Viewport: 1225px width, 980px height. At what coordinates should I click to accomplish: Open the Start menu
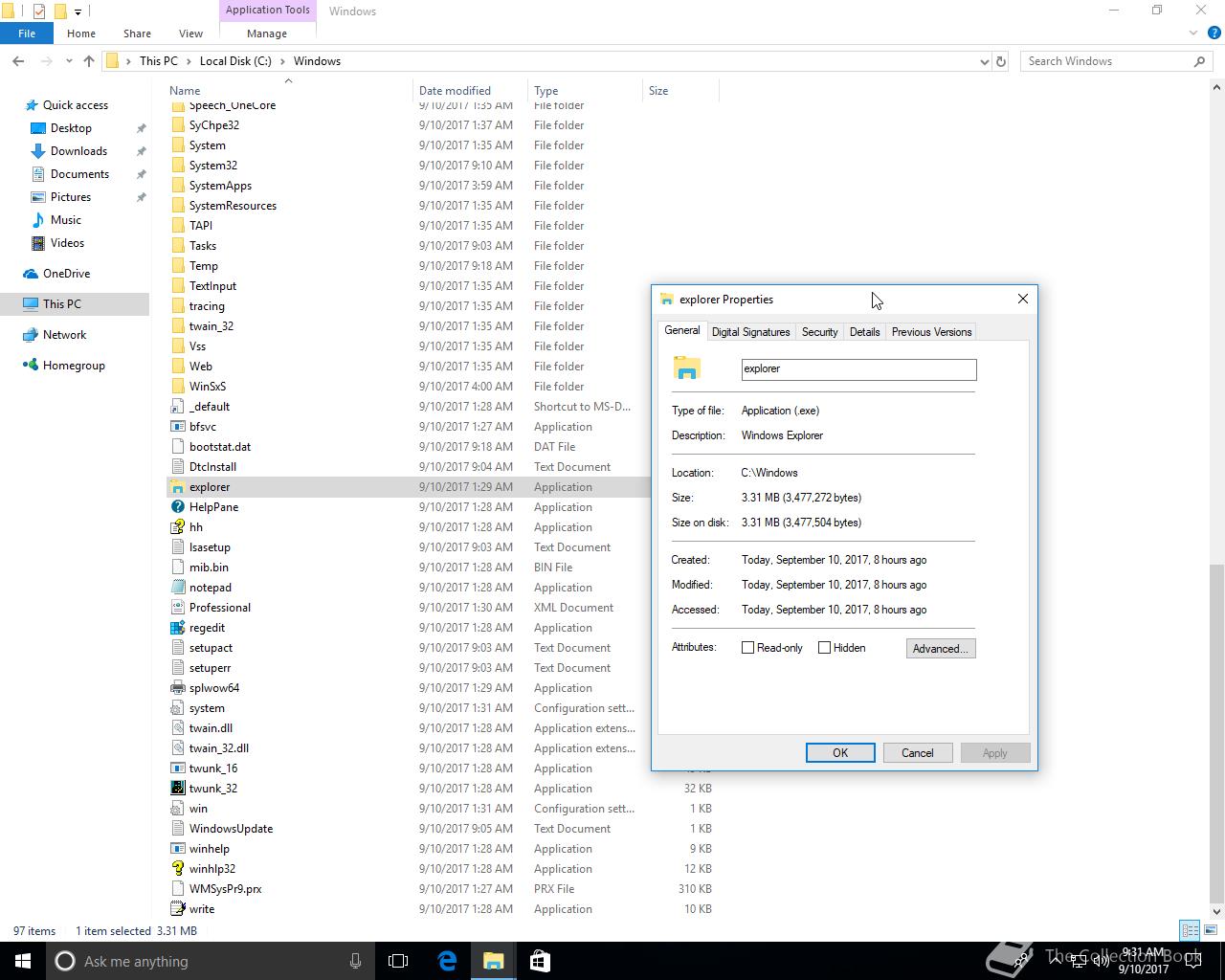click(x=23, y=961)
